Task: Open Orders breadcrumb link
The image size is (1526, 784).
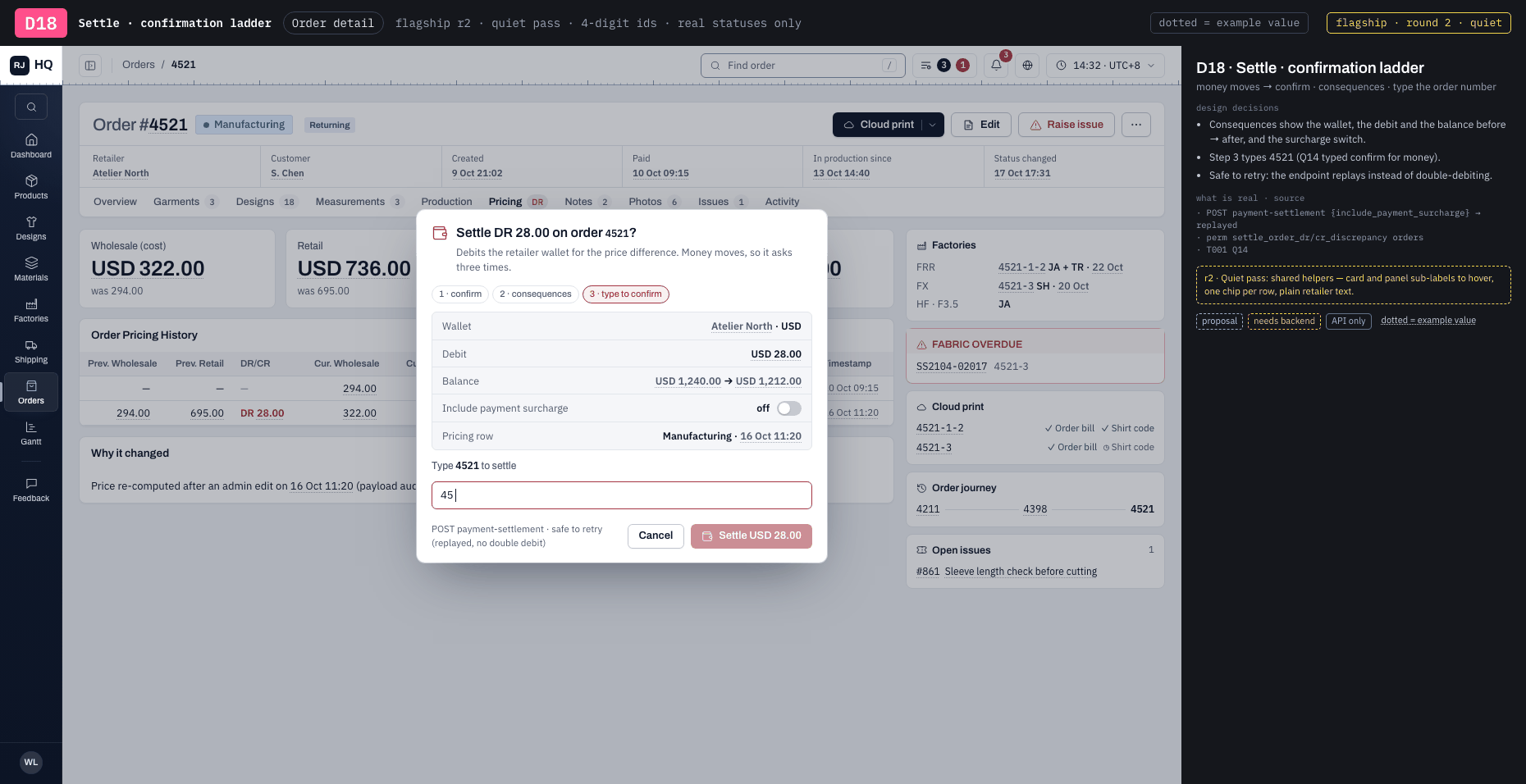Action: (139, 65)
